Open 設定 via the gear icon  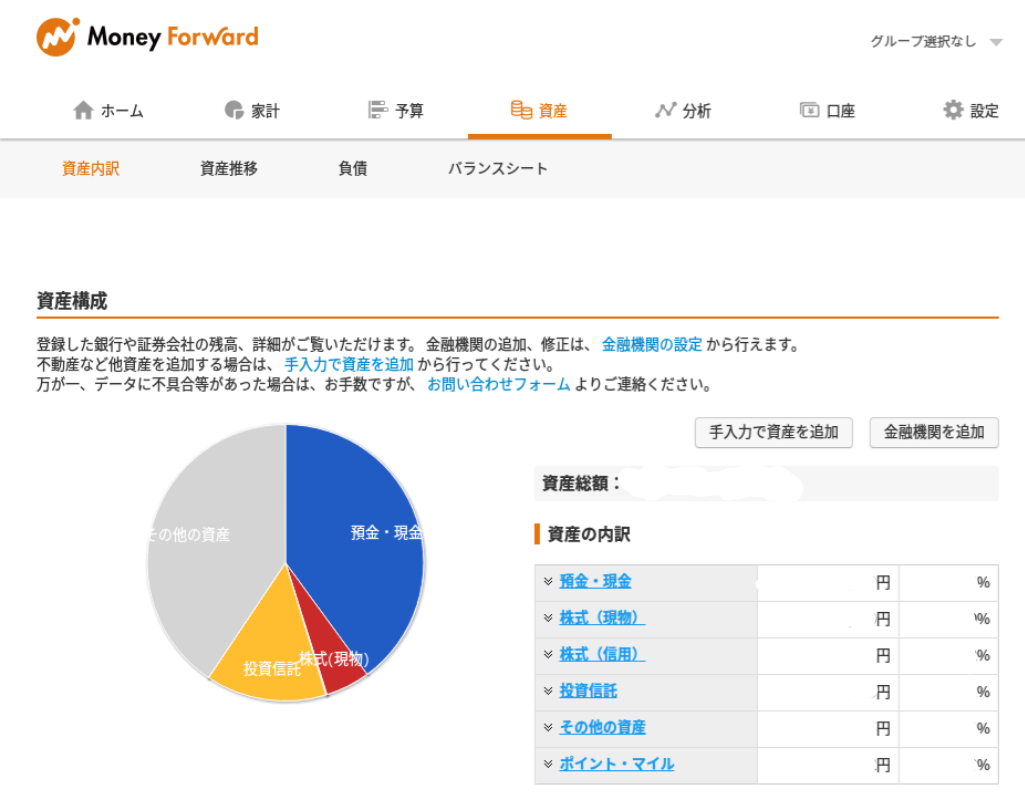click(x=953, y=110)
